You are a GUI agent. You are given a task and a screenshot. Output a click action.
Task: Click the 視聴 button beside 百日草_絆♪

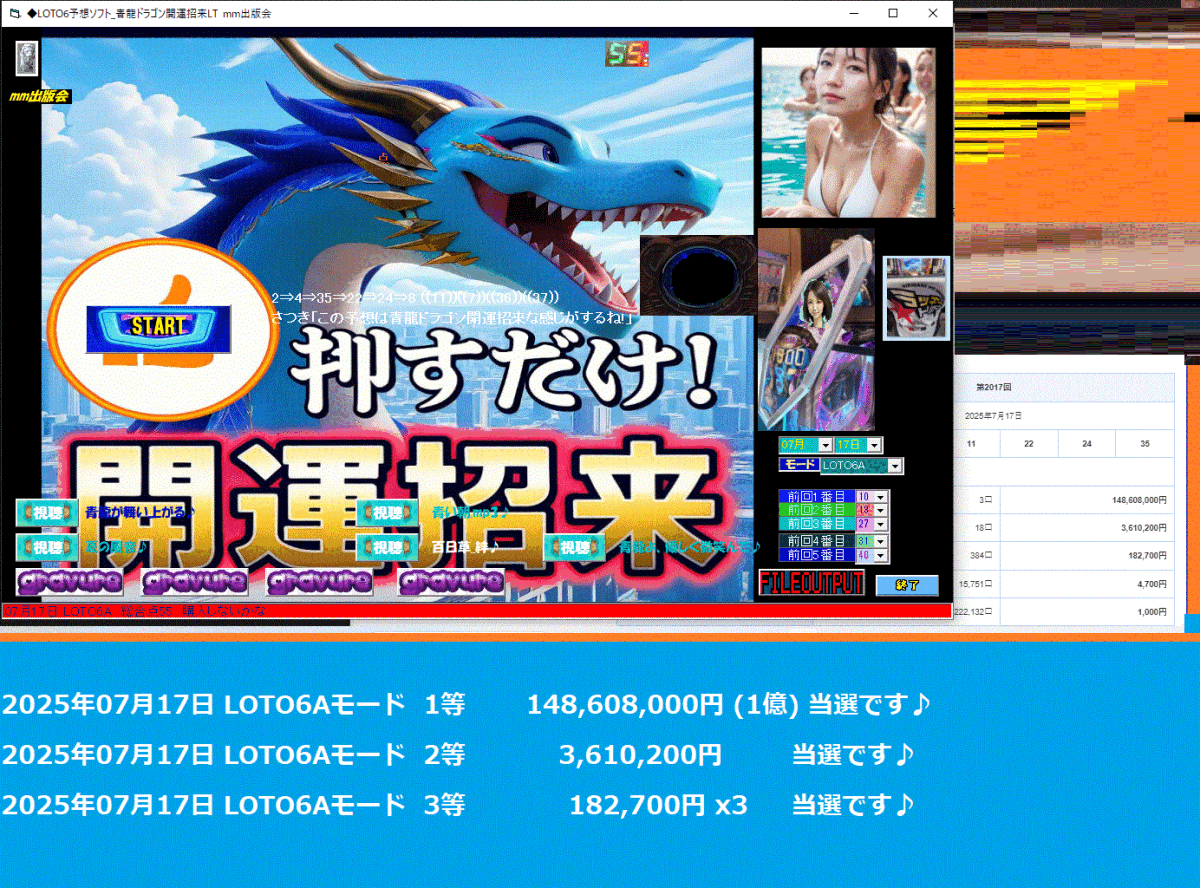pyautogui.click(x=387, y=547)
